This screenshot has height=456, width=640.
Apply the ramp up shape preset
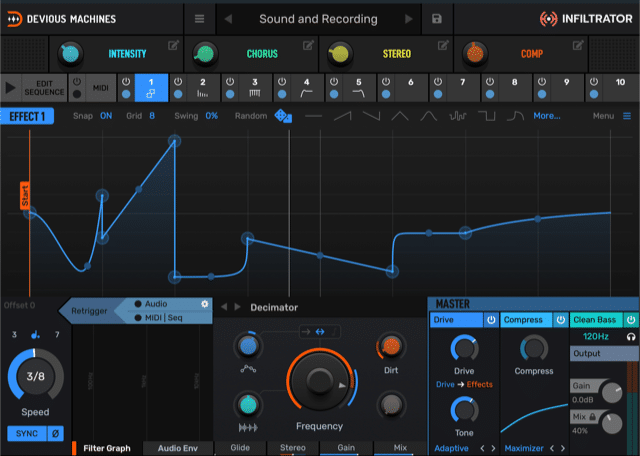point(342,116)
